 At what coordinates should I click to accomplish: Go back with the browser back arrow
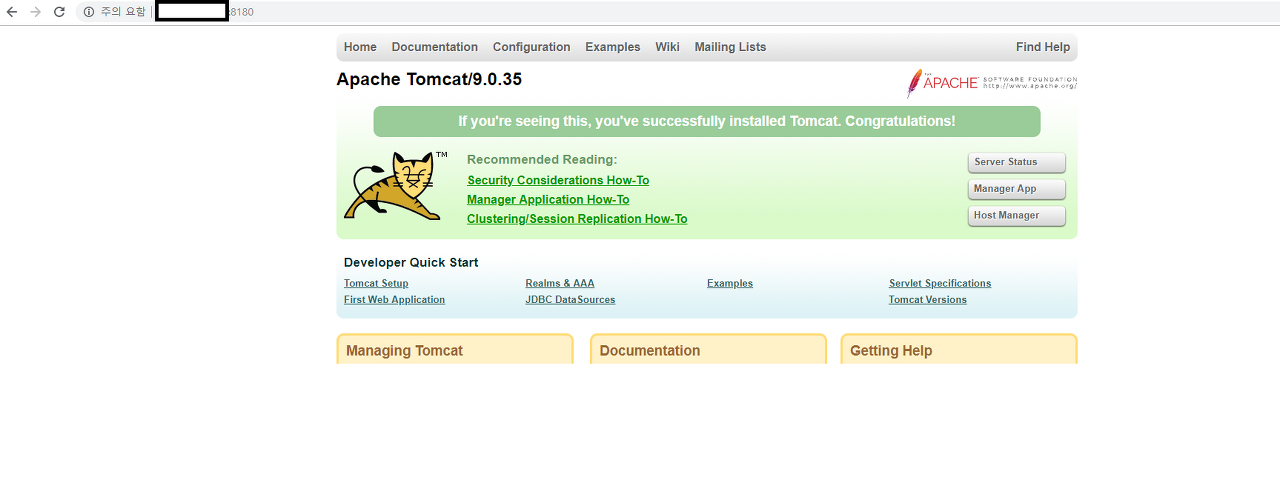tap(12, 12)
